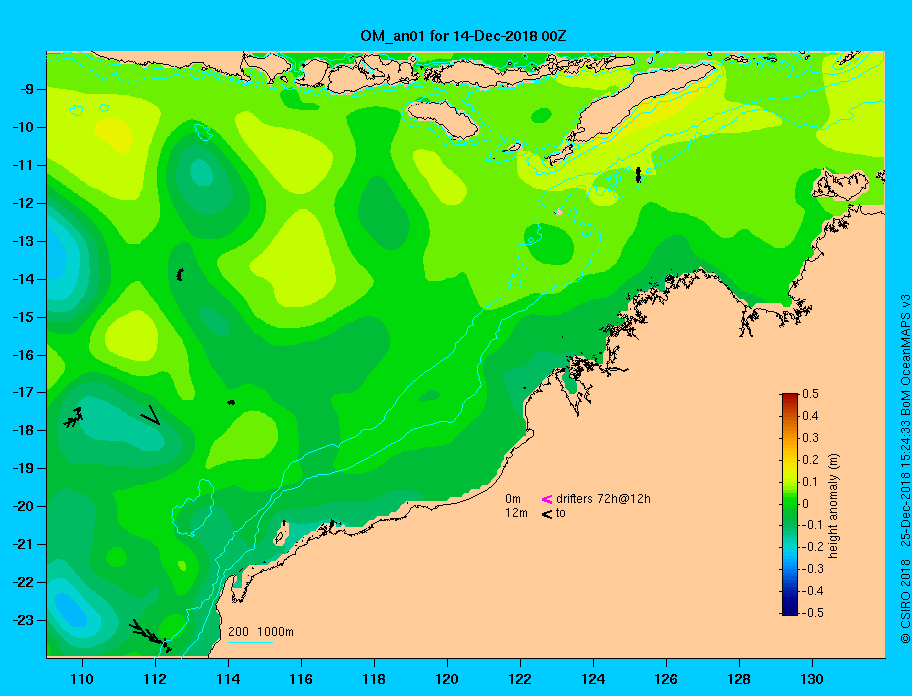Click longitude label 130 on bottom axis

(812, 679)
